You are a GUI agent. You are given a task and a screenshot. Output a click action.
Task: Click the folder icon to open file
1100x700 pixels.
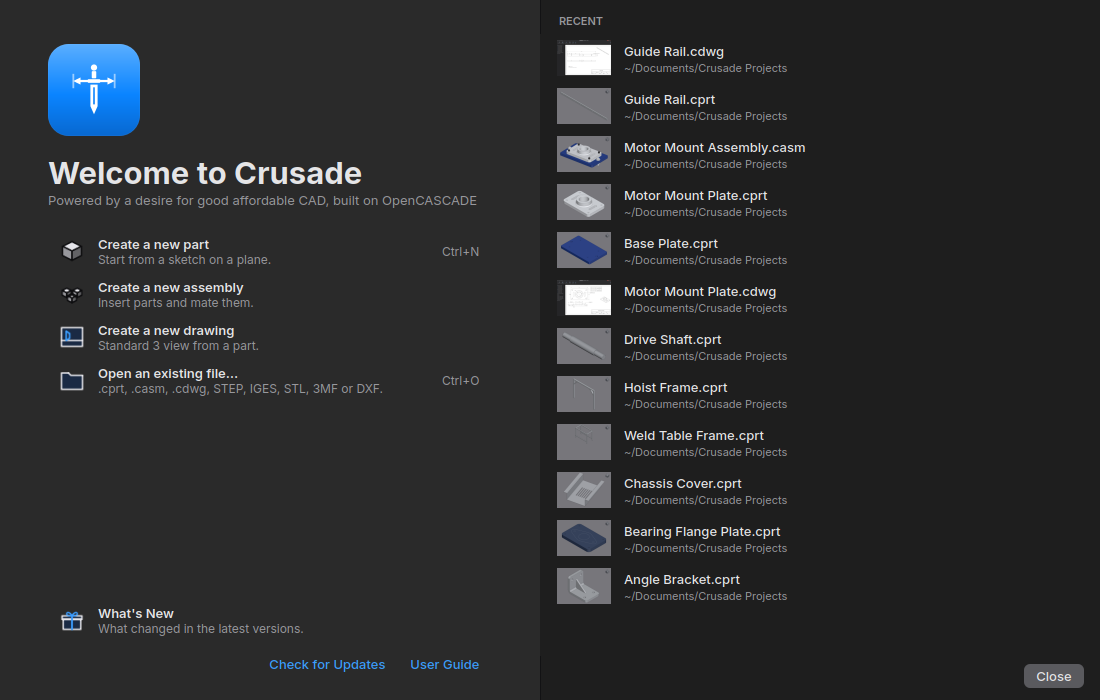point(72,381)
